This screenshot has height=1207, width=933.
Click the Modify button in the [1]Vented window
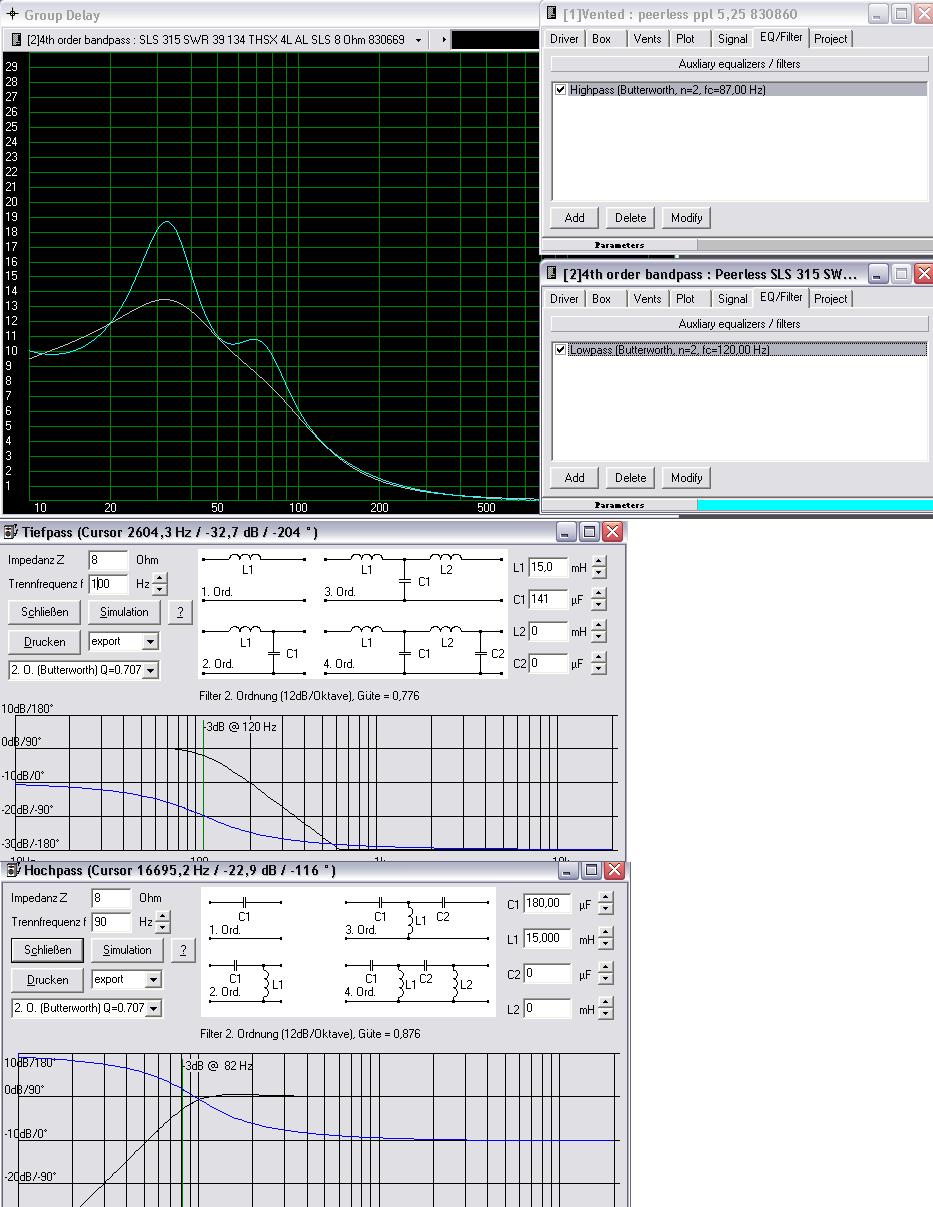[687, 218]
